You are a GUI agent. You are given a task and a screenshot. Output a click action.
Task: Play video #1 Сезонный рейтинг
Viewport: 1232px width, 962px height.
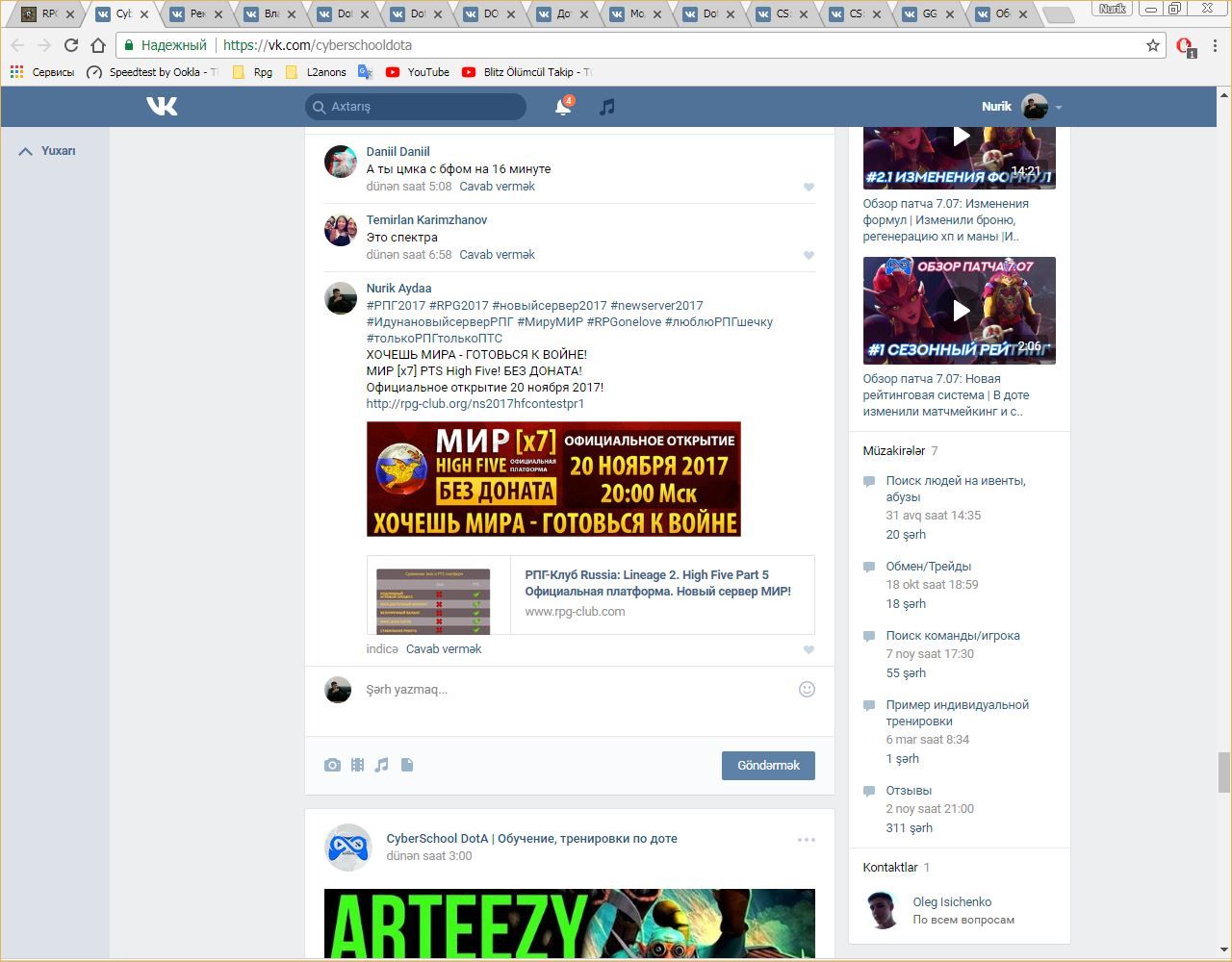point(960,311)
